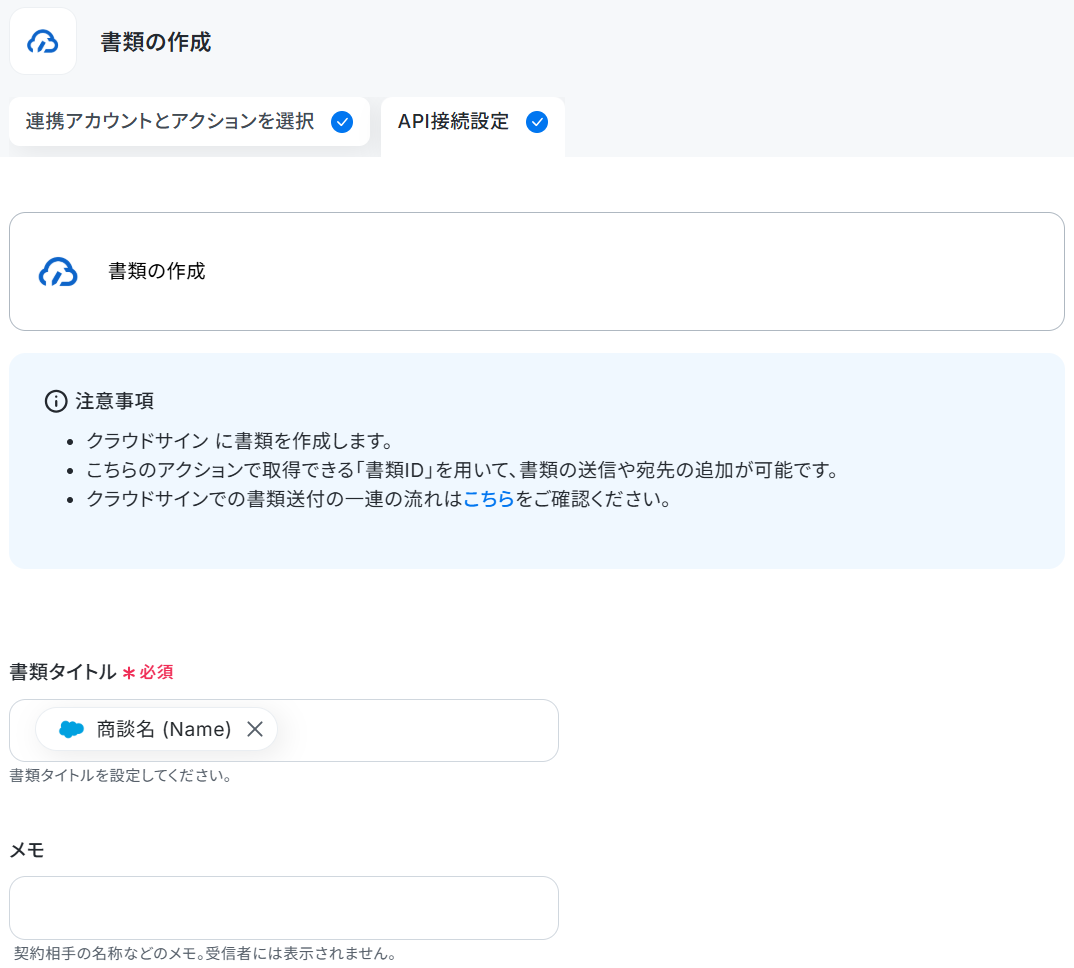
Task: Click the hint 書類タイトルを設定してください。
Action: pos(121,775)
